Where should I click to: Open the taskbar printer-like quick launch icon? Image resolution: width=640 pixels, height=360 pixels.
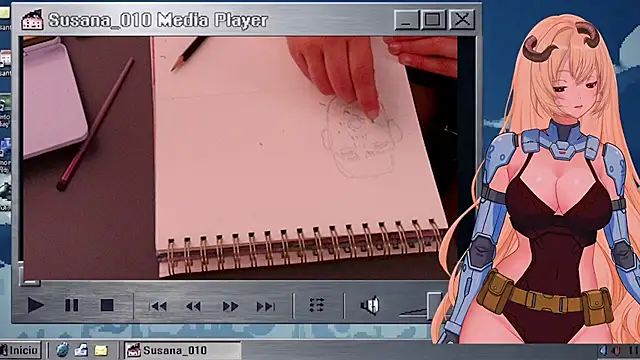click(x=81, y=350)
